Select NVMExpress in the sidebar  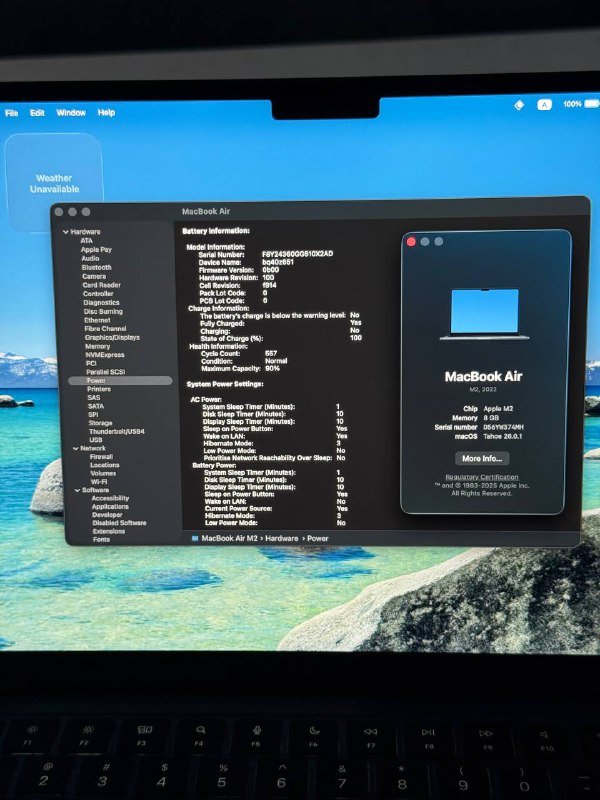[105, 355]
